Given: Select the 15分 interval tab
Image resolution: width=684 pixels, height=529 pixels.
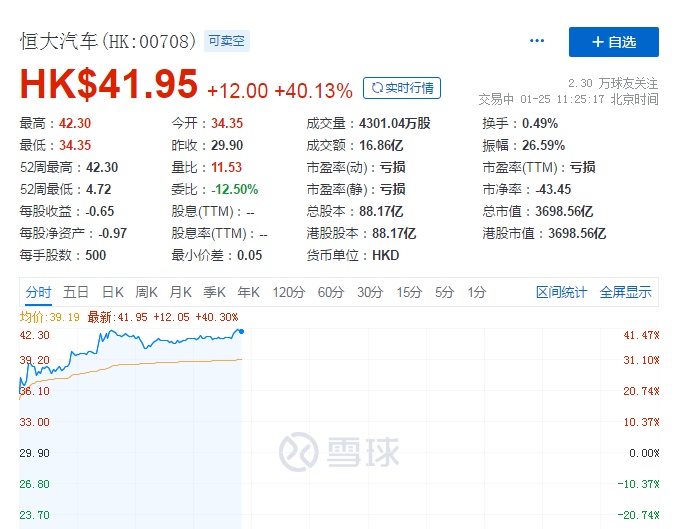Looking at the screenshot, I should click(x=409, y=292).
